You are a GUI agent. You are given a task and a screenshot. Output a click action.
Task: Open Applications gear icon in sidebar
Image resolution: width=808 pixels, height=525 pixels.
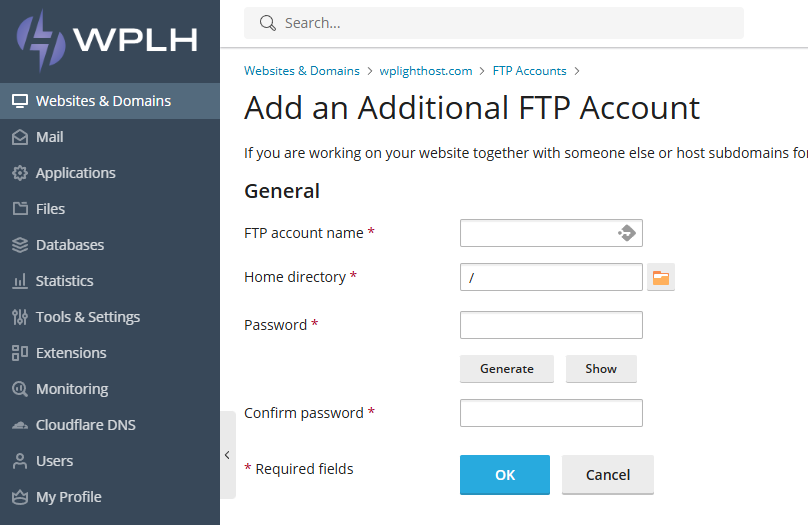coord(20,173)
